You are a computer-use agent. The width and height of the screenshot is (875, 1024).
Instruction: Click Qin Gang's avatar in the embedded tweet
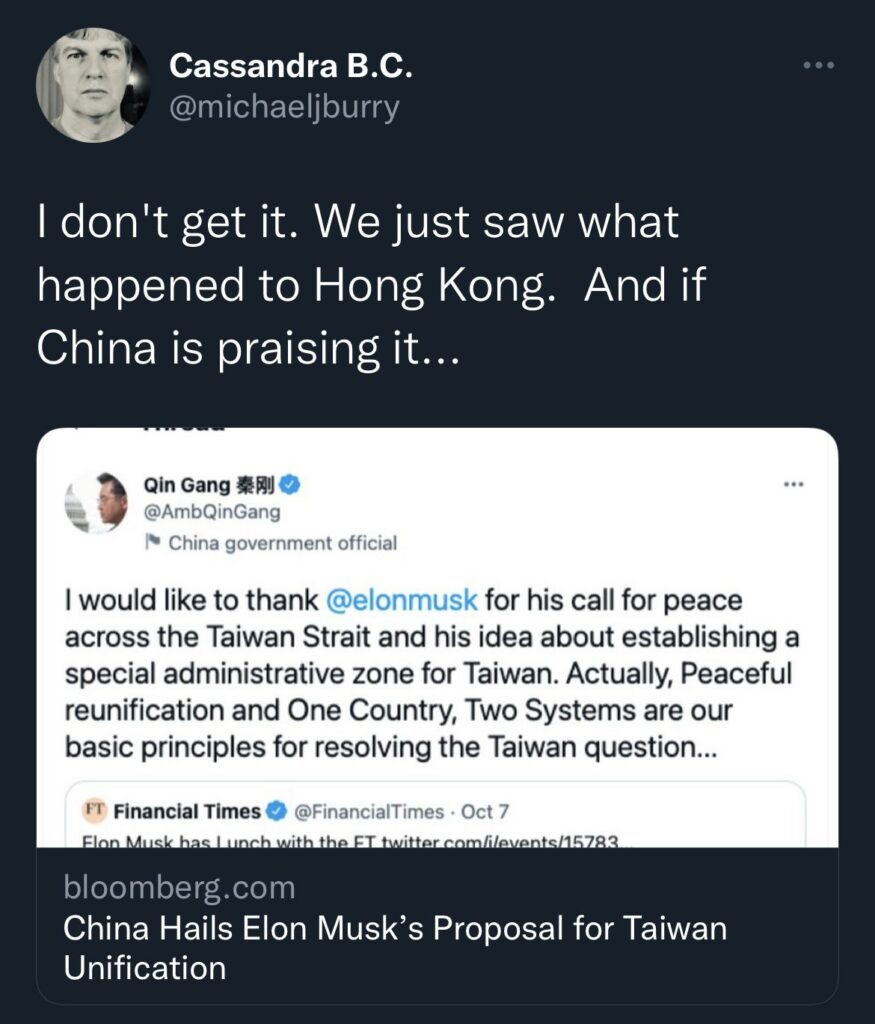[x=96, y=501]
